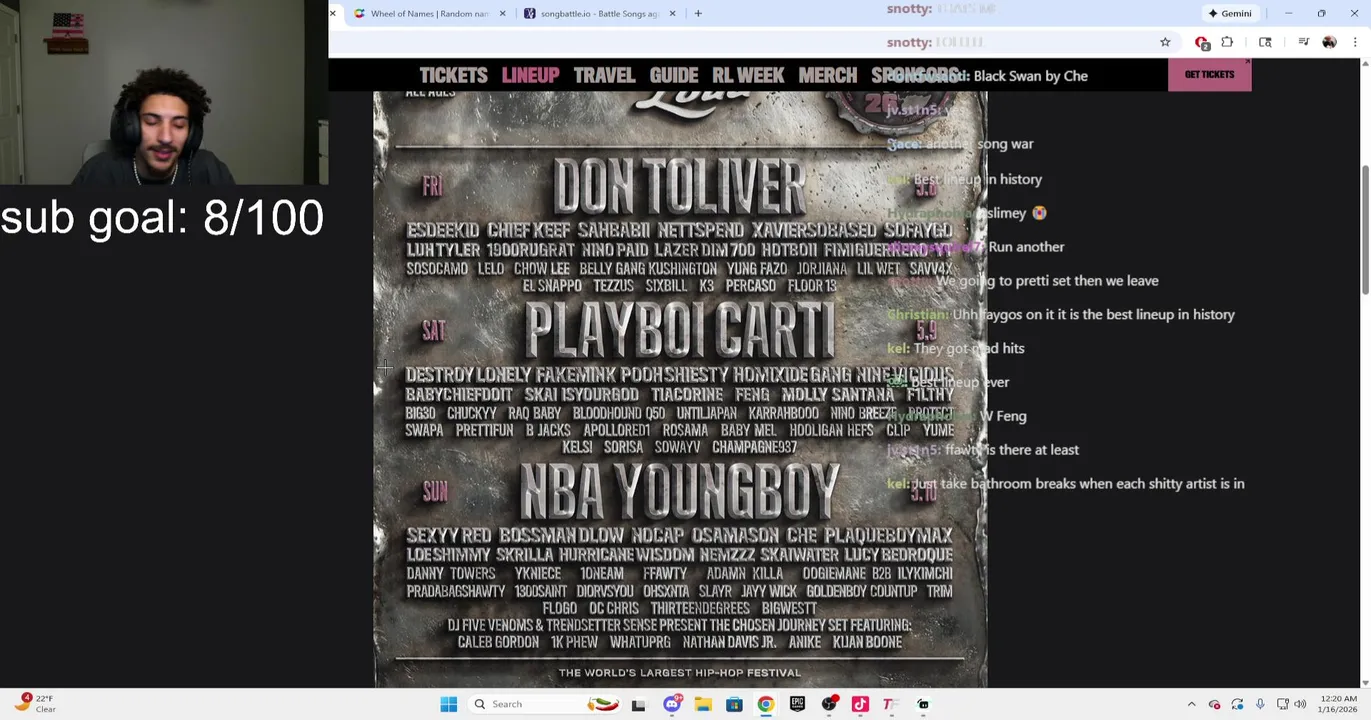Click the sync update tray icon

1237,704
